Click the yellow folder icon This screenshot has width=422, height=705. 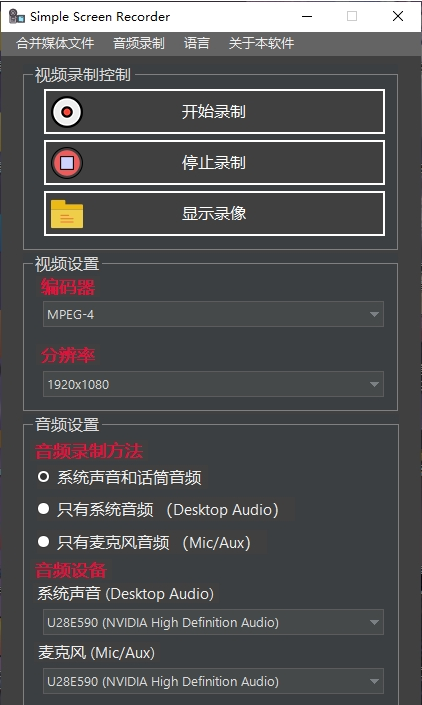pyautogui.click(x=67, y=214)
